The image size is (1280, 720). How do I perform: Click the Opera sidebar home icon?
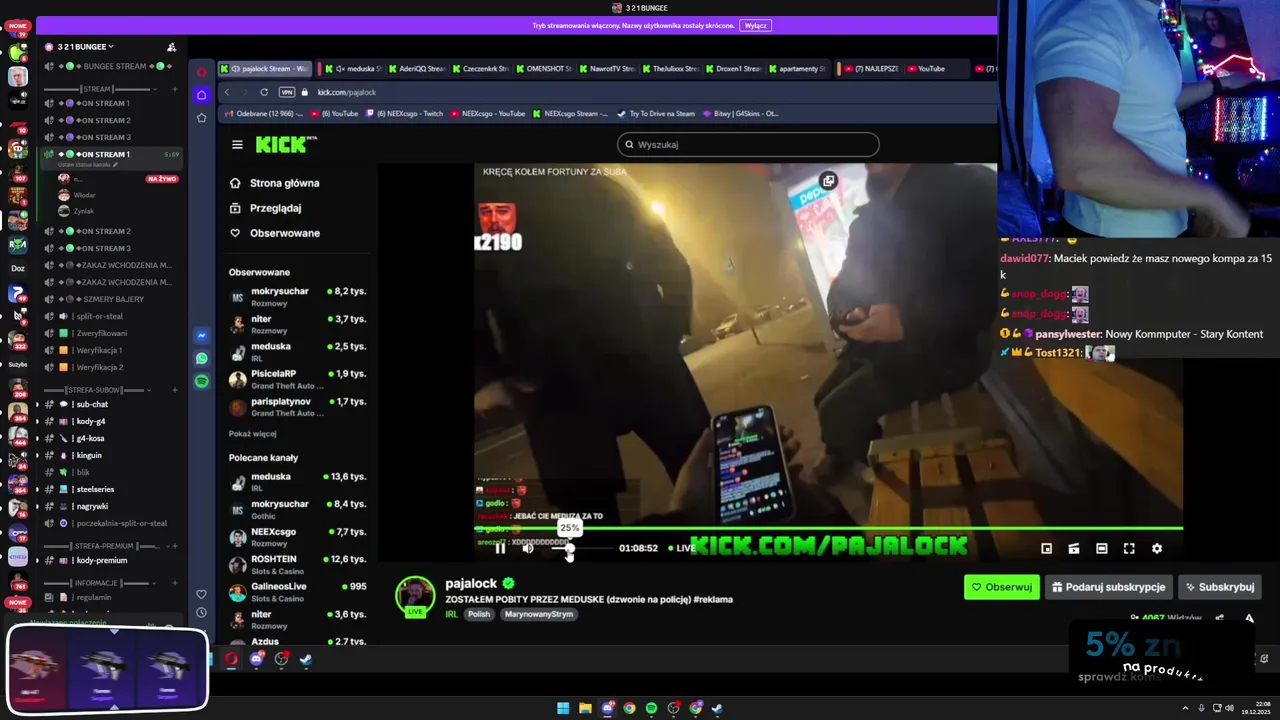click(x=202, y=95)
